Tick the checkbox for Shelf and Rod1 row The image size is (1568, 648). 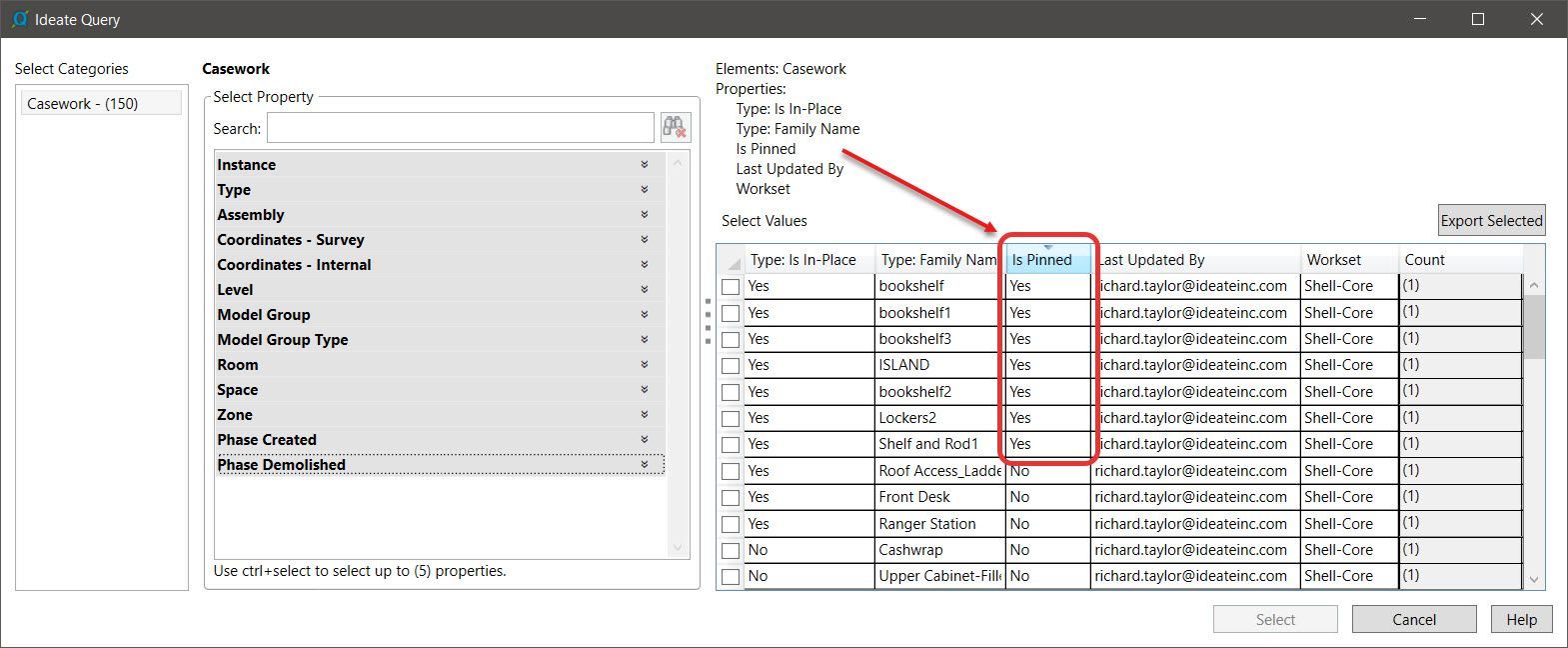(731, 444)
